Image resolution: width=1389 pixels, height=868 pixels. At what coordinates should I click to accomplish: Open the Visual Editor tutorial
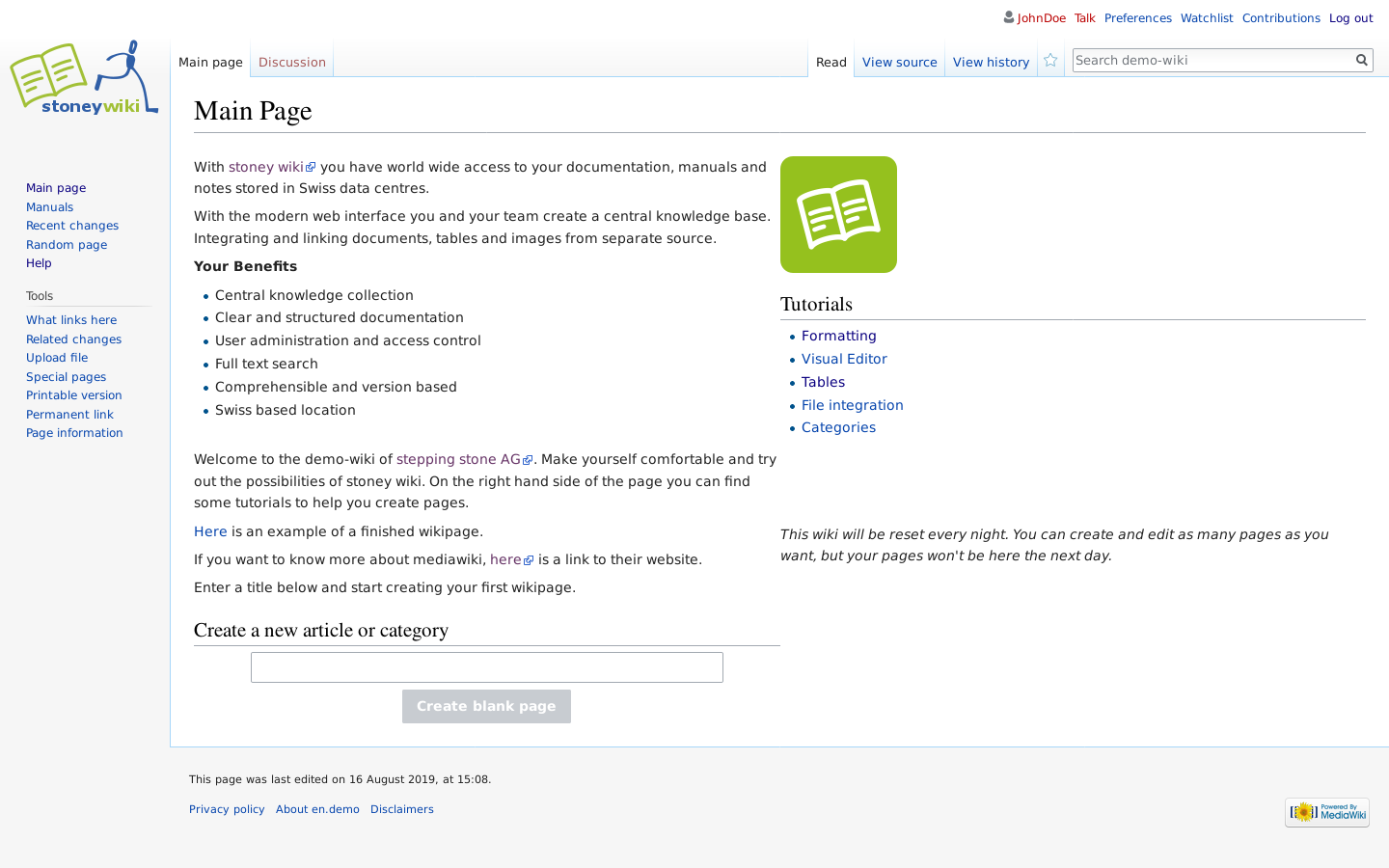(x=844, y=359)
